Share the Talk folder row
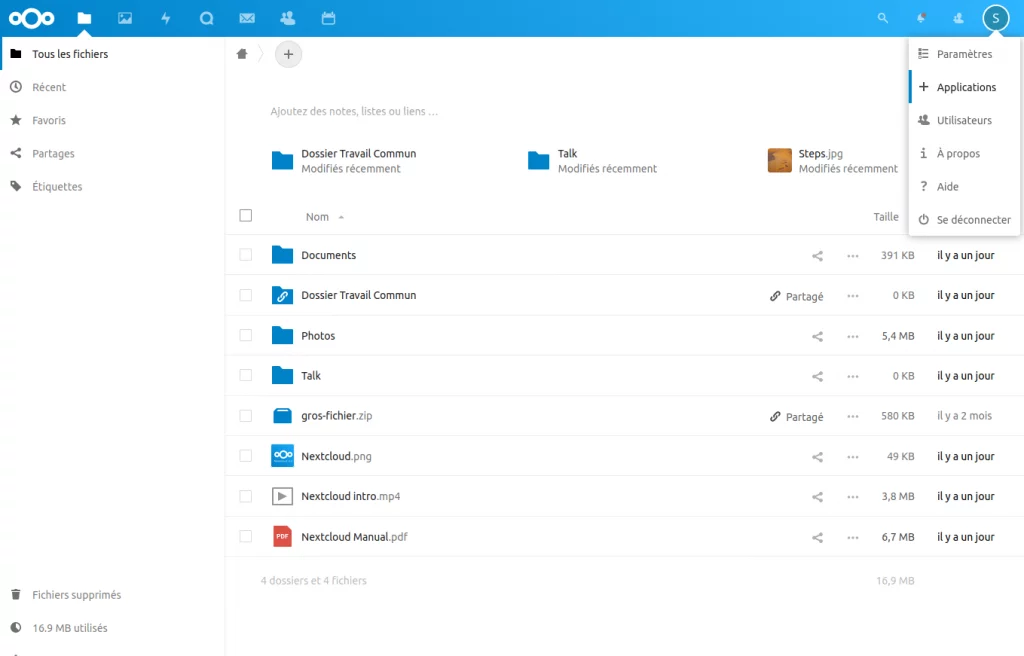This screenshot has height=656, width=1024. coord(817,376)
